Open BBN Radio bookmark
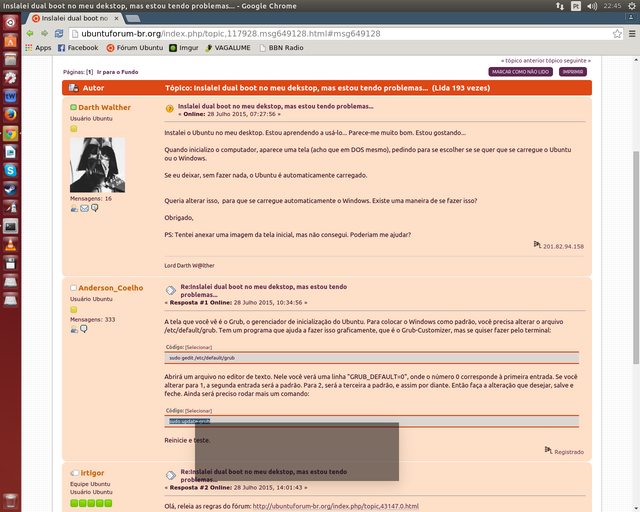The height and width of the screenshot is (512, 640). point(282,48)
